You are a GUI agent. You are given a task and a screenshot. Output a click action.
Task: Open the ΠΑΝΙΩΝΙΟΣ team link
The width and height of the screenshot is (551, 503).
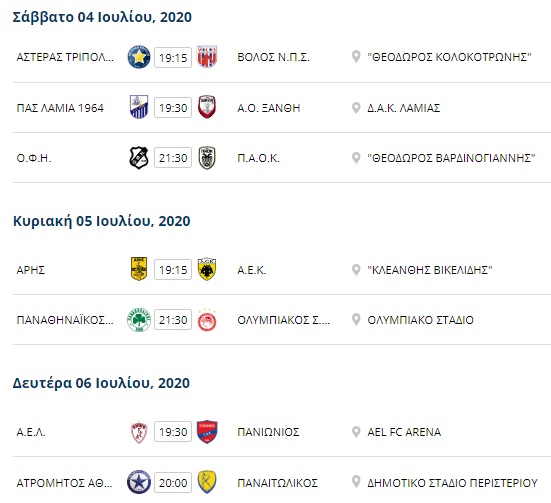pyautogui.click(x=268, y=432)
